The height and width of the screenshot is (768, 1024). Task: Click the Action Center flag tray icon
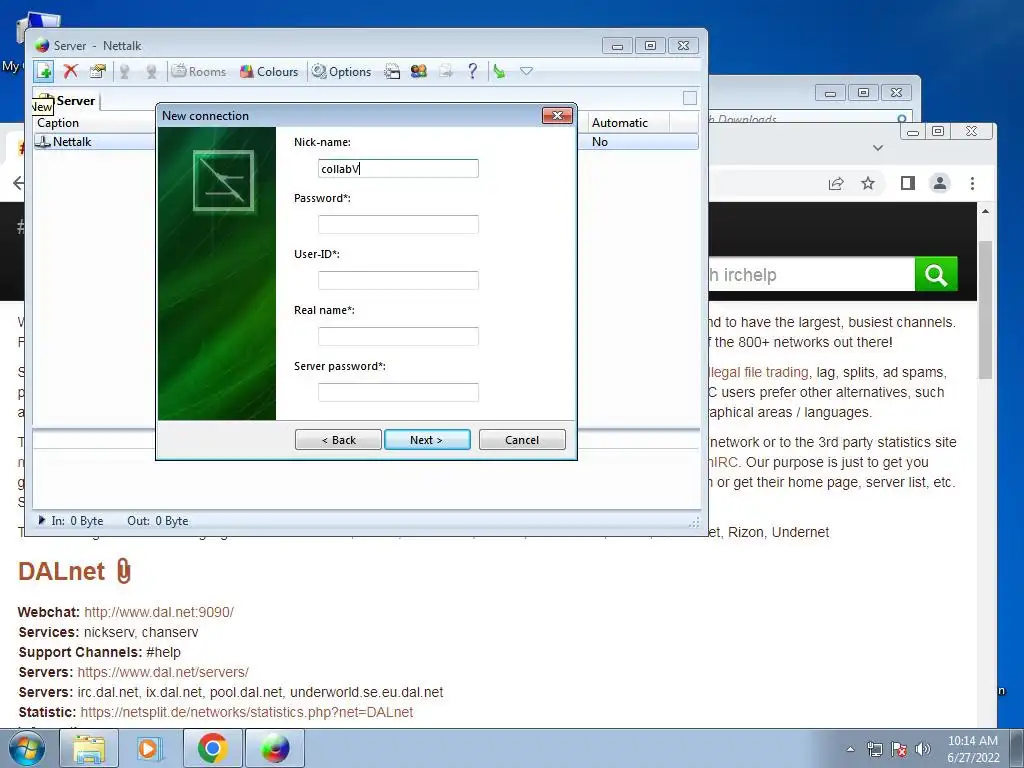coord(899,749)
